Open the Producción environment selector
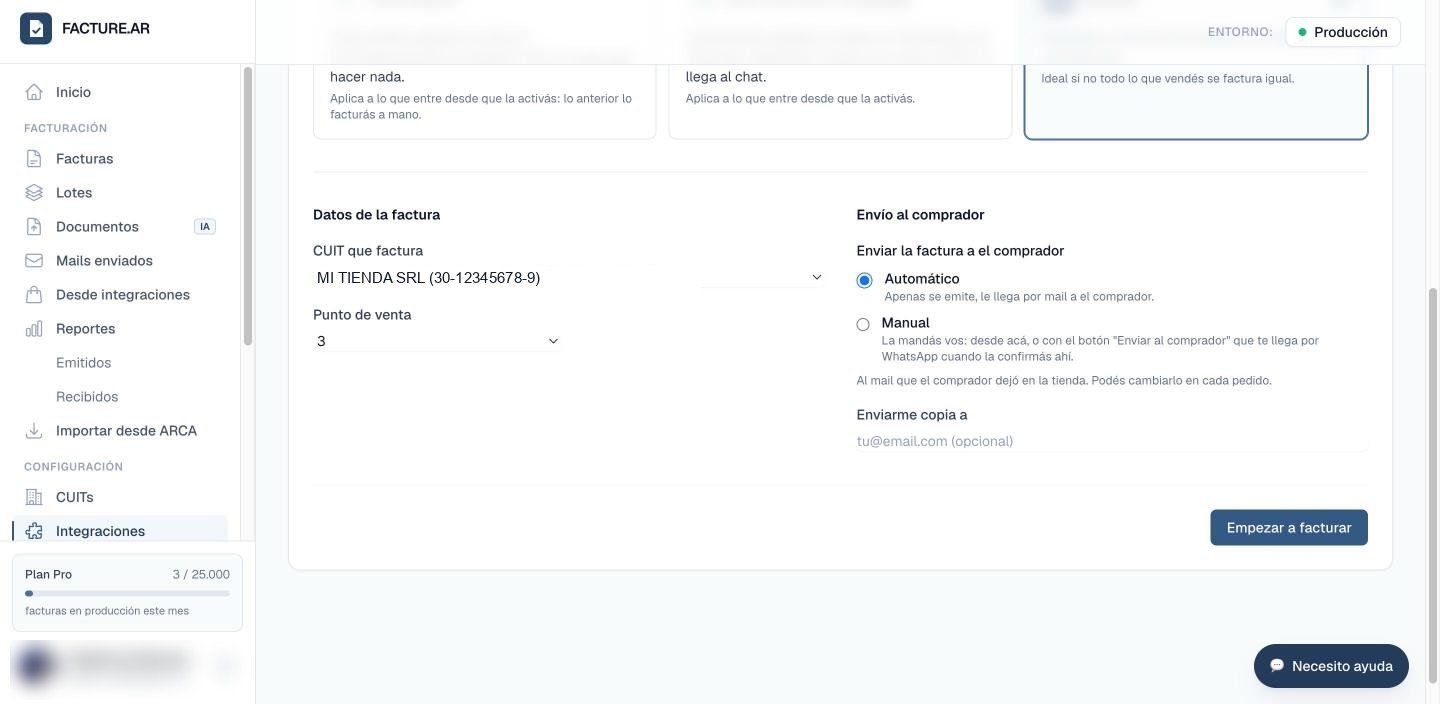The image size is (1440, 704). point(1343,32)
